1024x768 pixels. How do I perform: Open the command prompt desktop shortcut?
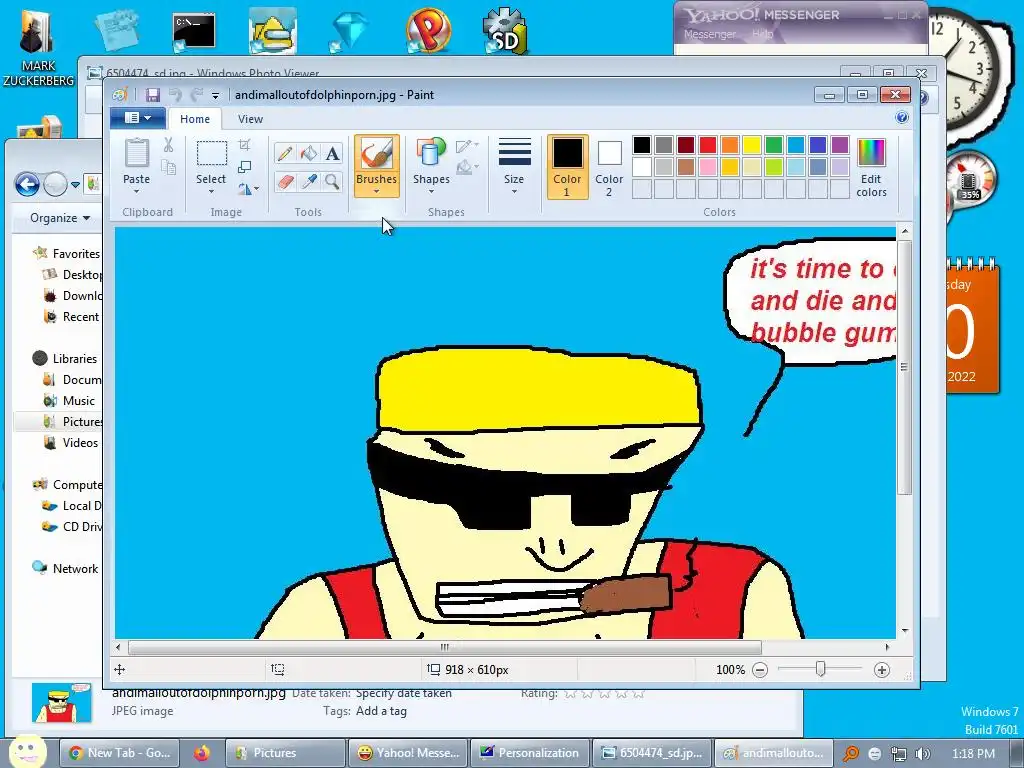click(x=194, y=31)
